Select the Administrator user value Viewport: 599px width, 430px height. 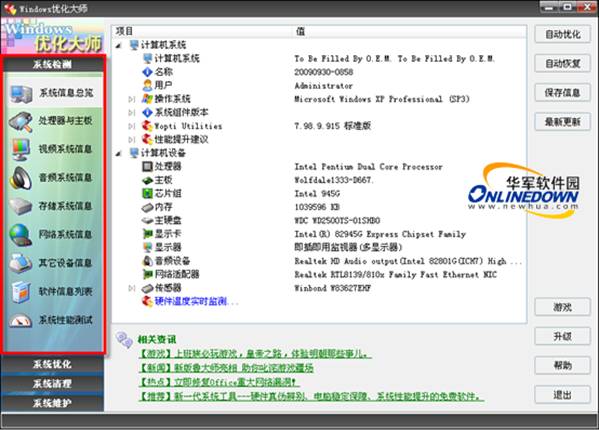323,86
